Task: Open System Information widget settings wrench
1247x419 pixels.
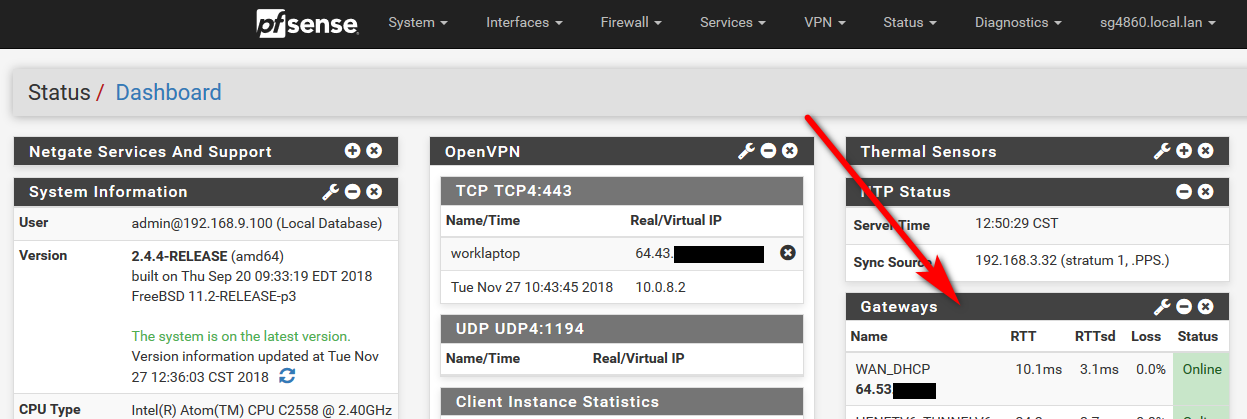Action: click(x=330, y=191)
